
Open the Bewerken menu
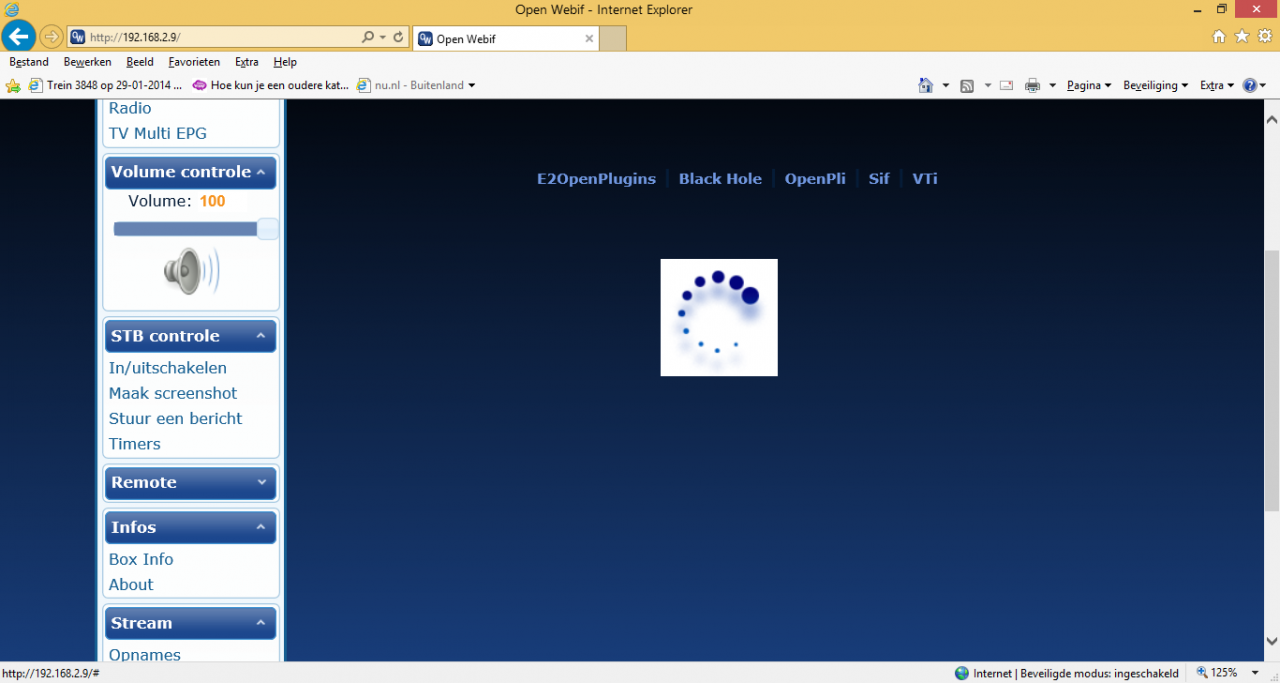click(87, 62)
